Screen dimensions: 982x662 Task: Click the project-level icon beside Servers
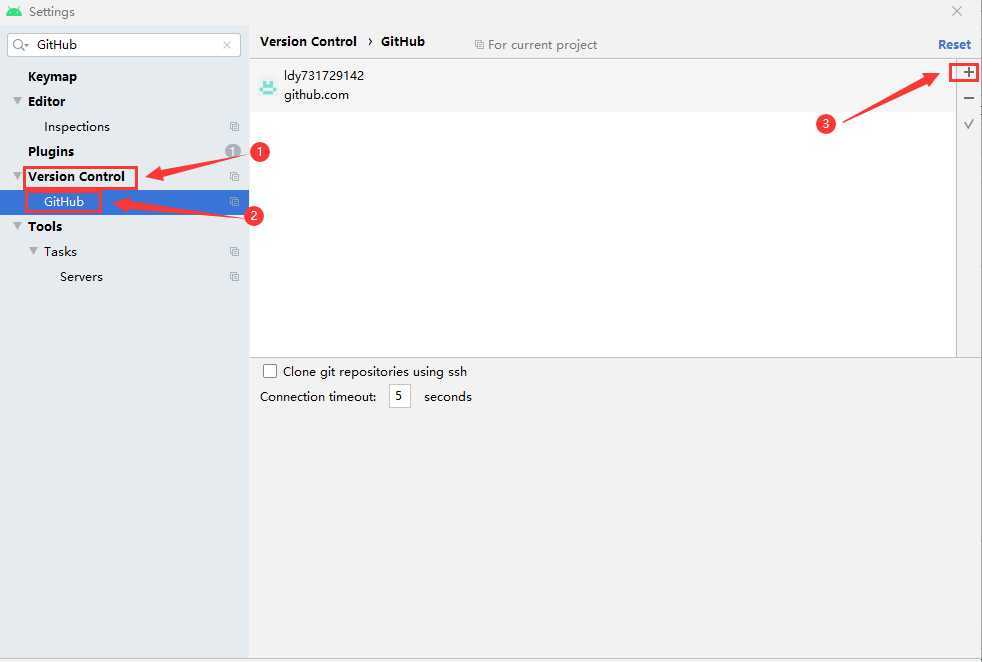(x=234, y=277)
